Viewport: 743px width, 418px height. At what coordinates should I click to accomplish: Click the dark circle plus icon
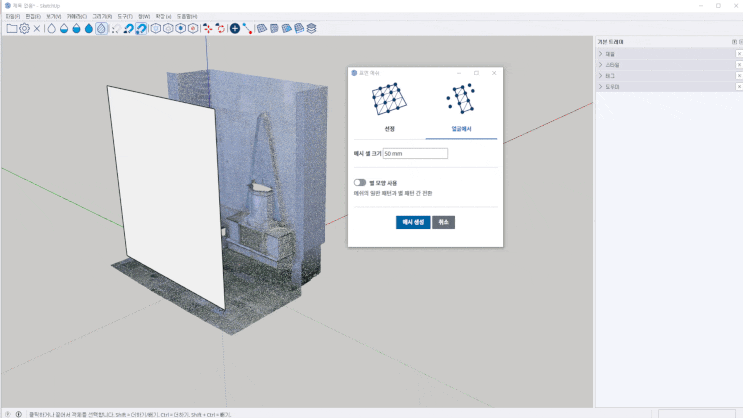(235, 28)
